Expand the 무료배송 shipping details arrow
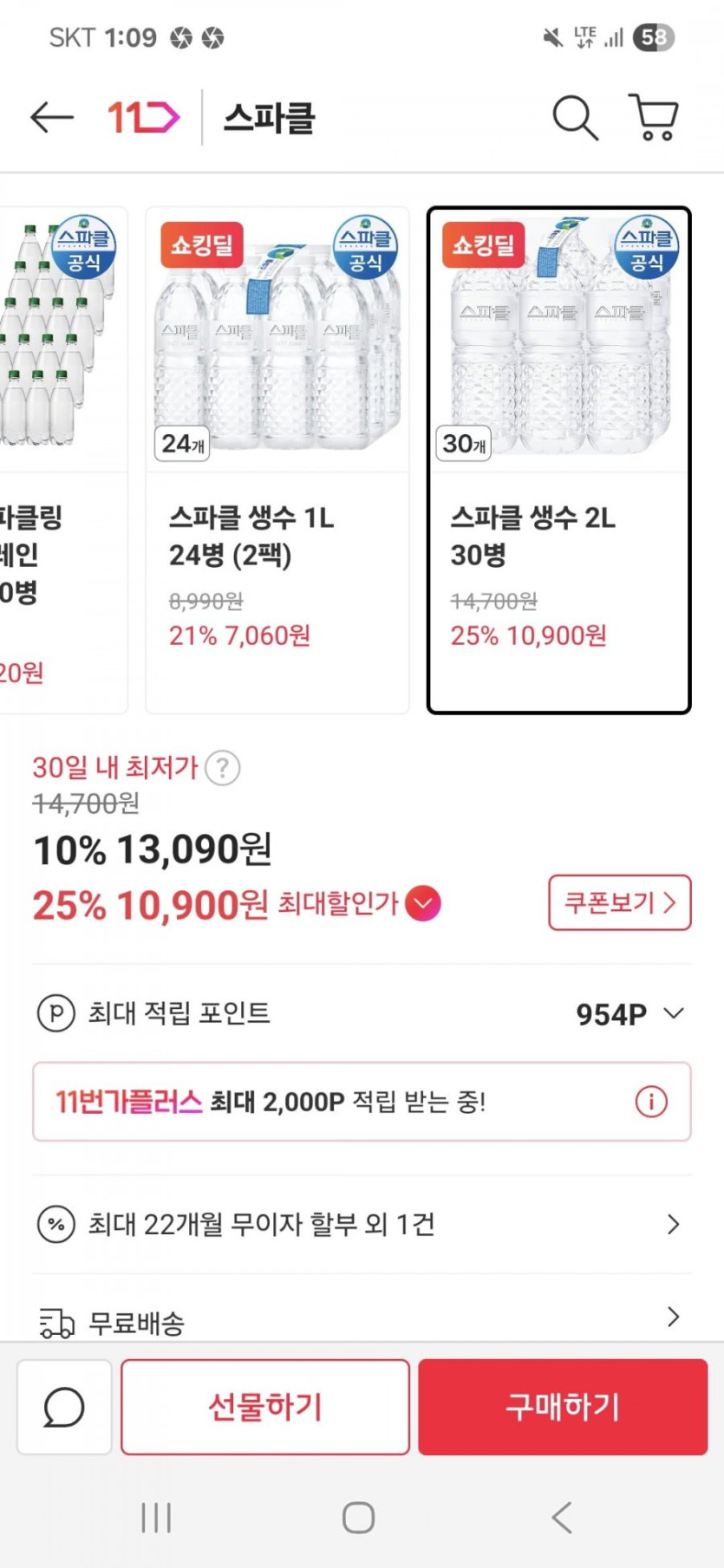This screenshot has height=1568, width=724. pos(673,1318)
